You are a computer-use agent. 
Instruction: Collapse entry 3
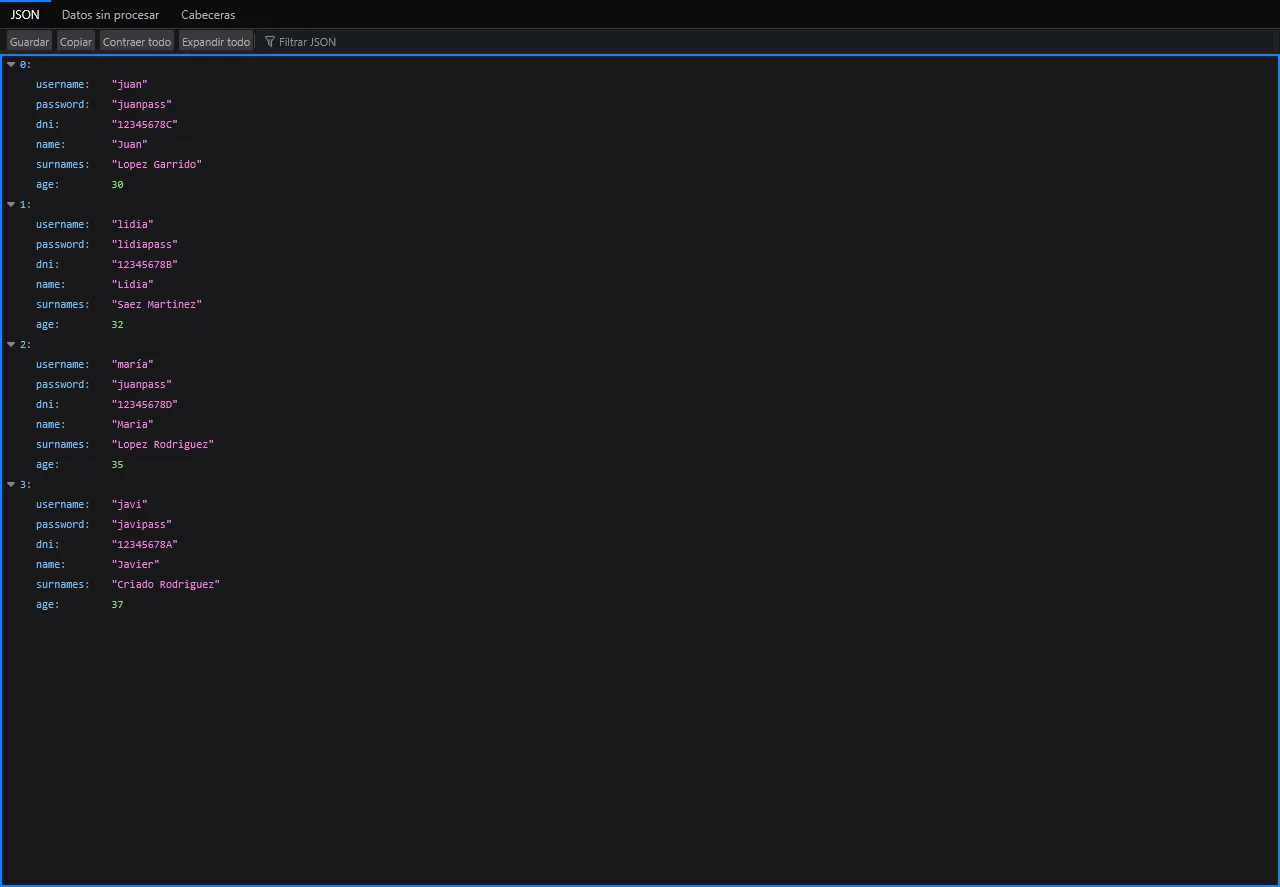(10, 484)
